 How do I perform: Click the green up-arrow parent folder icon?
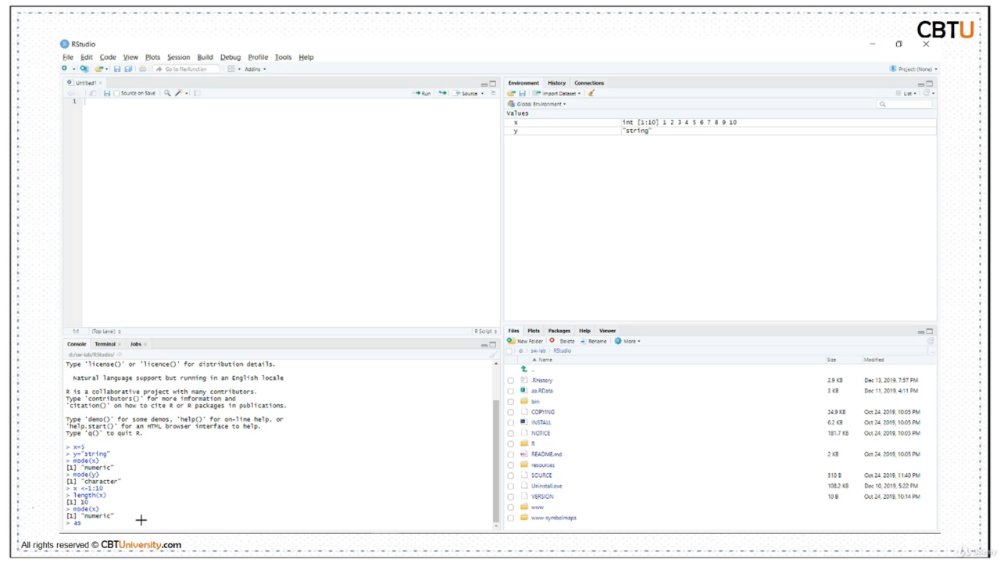point(524,369)
